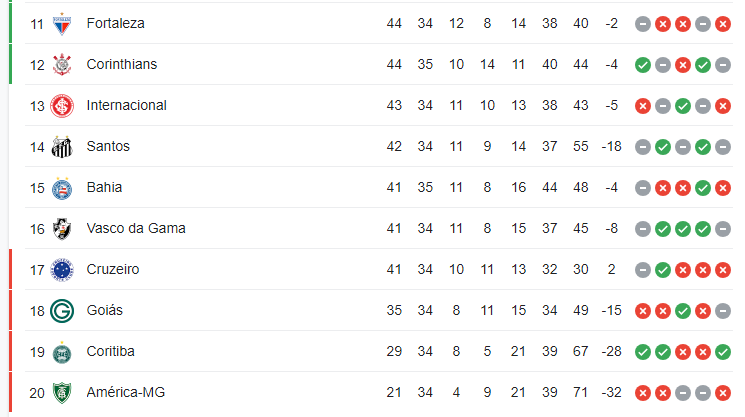The image size is (745, 417).
Task: Click the Vasco da Gama crest
Action: (x=62, y=229)
